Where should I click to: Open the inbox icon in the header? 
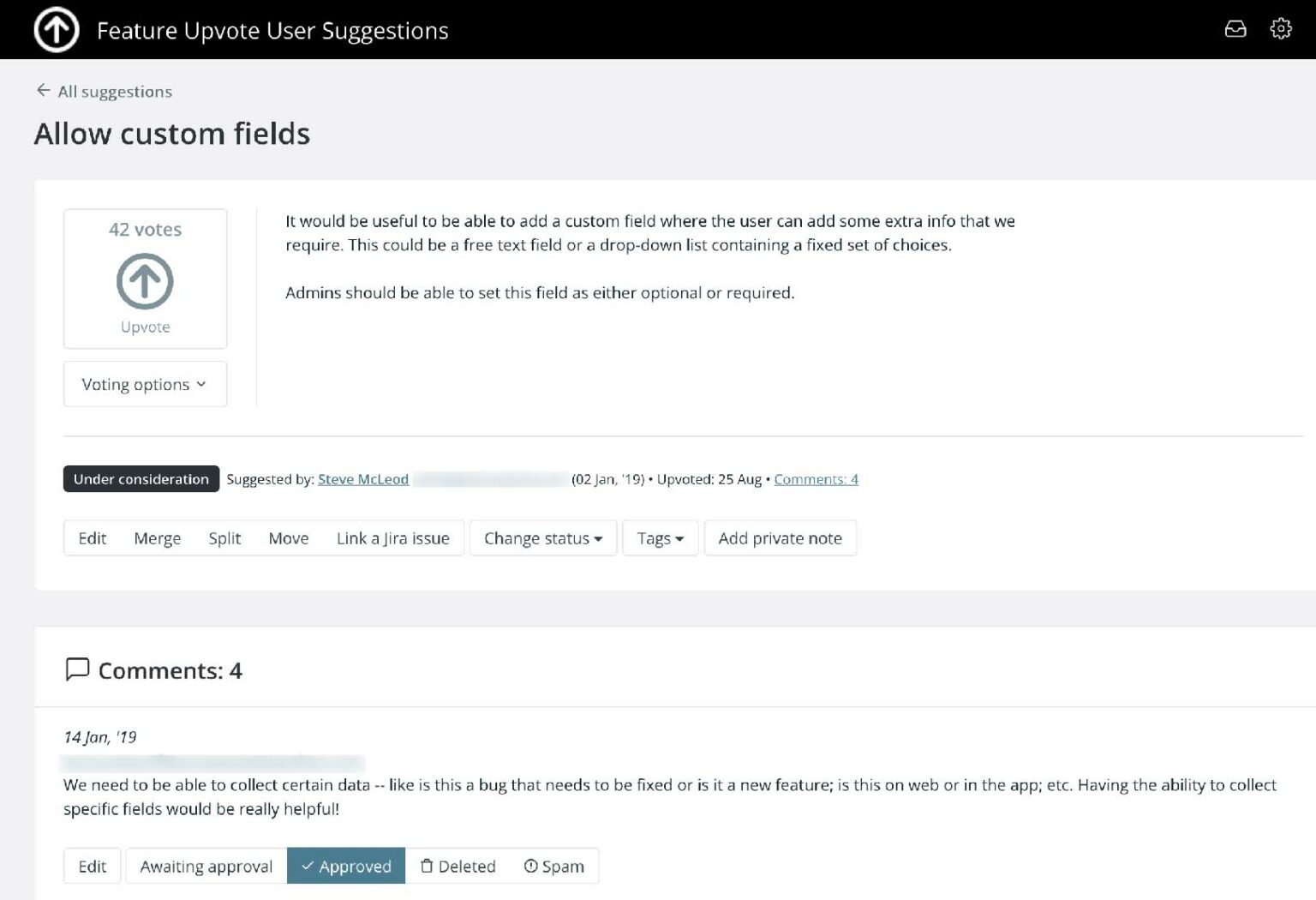(1235, 28)
